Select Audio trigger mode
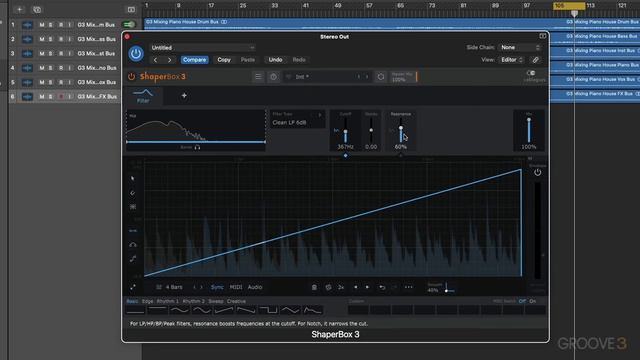The image size is (640, 360). click(x=255, y=287)
